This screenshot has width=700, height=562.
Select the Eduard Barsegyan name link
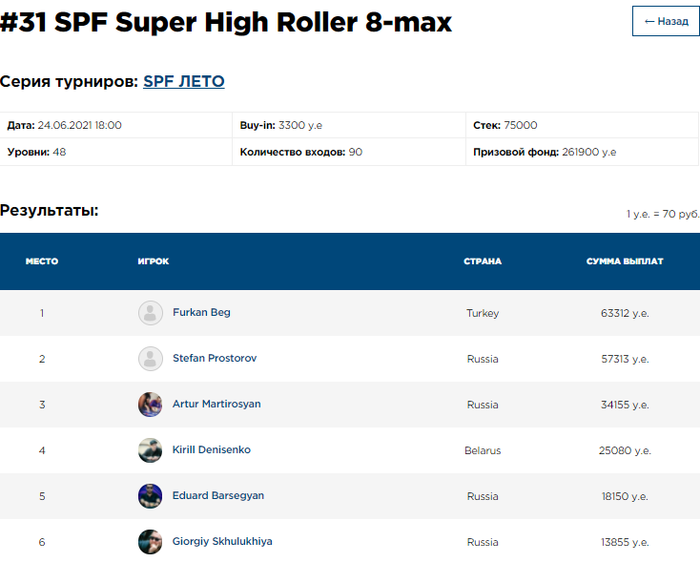click(218, 496)
